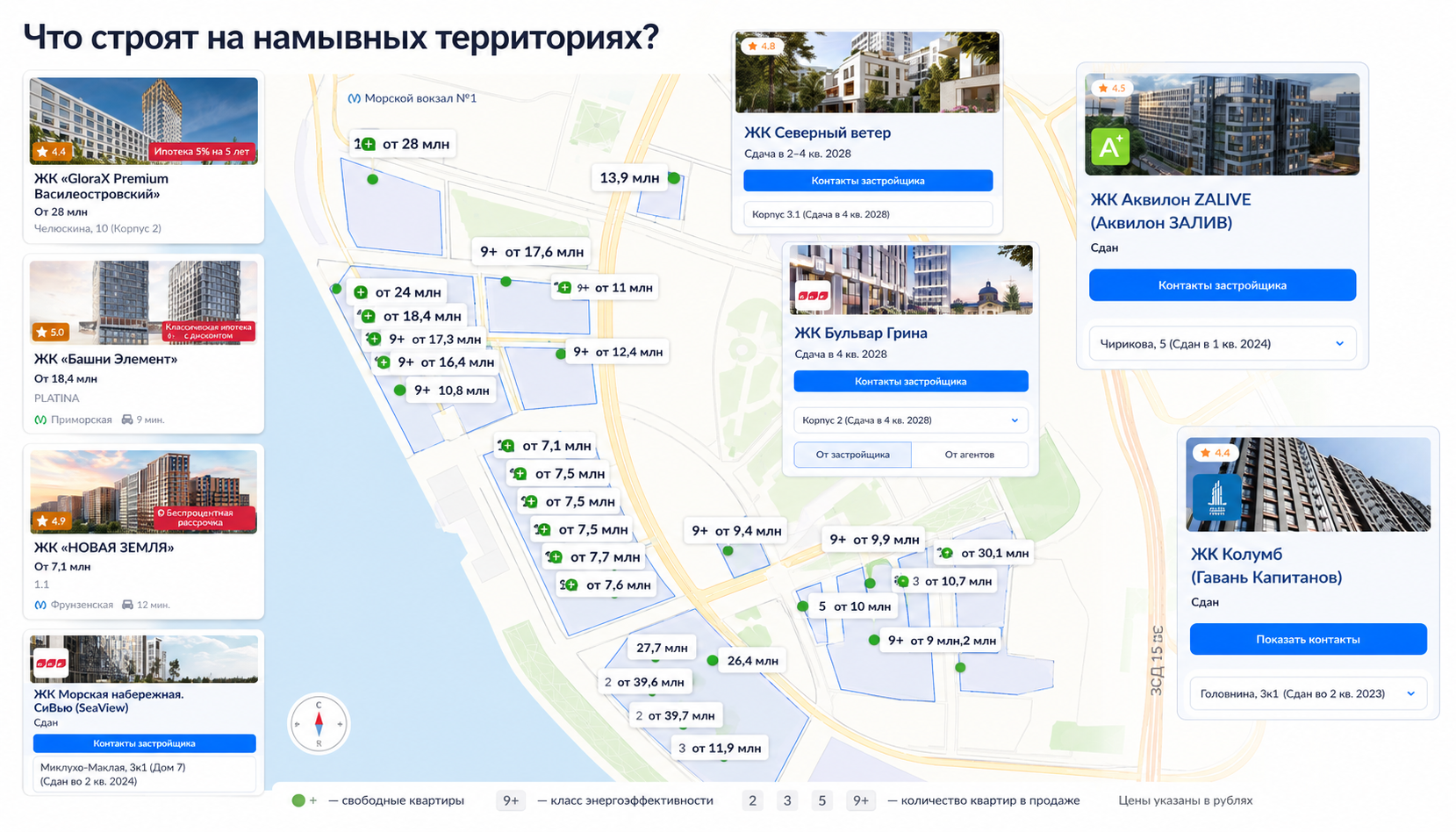Click the green plus marker beside 'от 7,7 млн'
Viewport: 1456px width, 832px height.
point(555,556)
